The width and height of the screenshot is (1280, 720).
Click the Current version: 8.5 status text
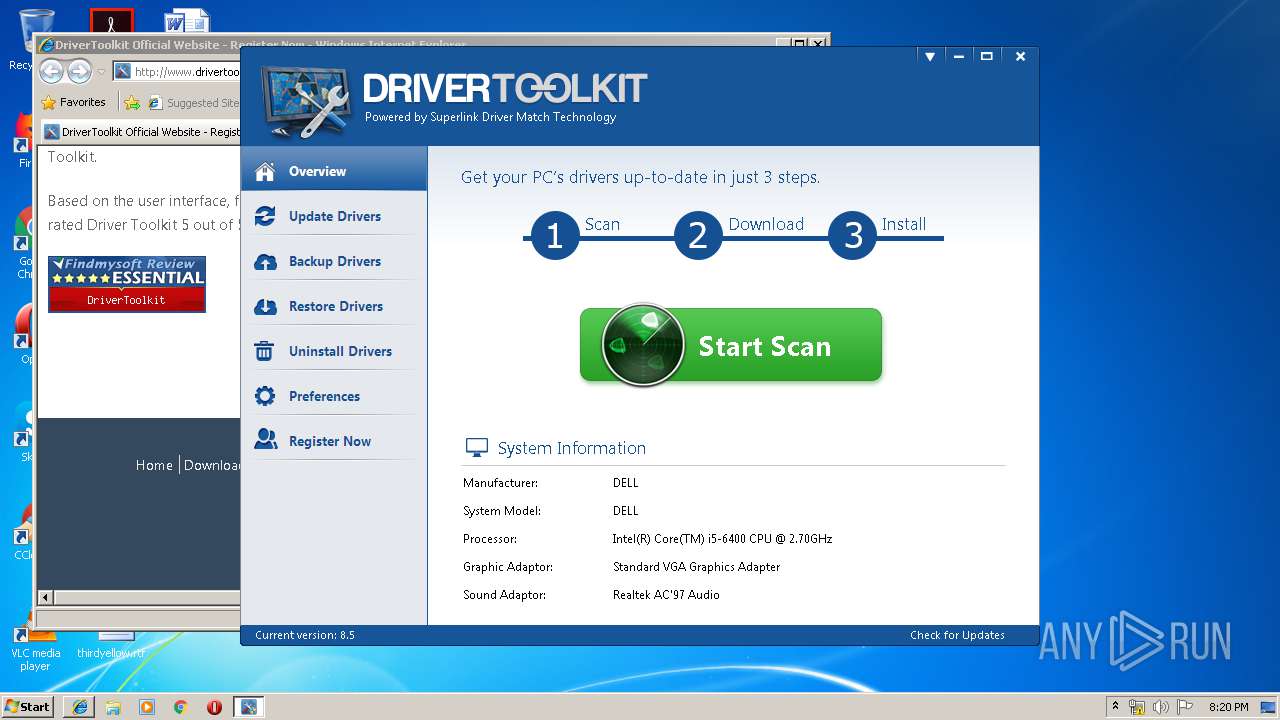(x=305, y=635)
